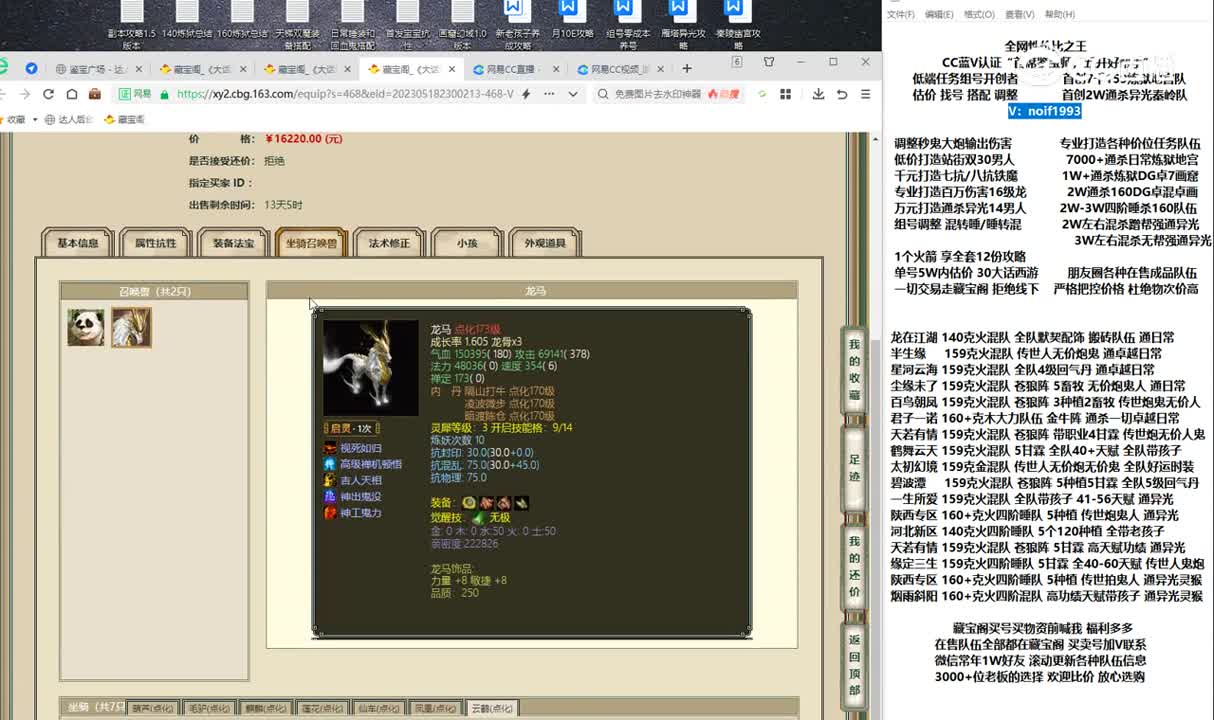Open the 编辑(E) menu in Notepad
1214x720 pixels.
tap(939, 14)
